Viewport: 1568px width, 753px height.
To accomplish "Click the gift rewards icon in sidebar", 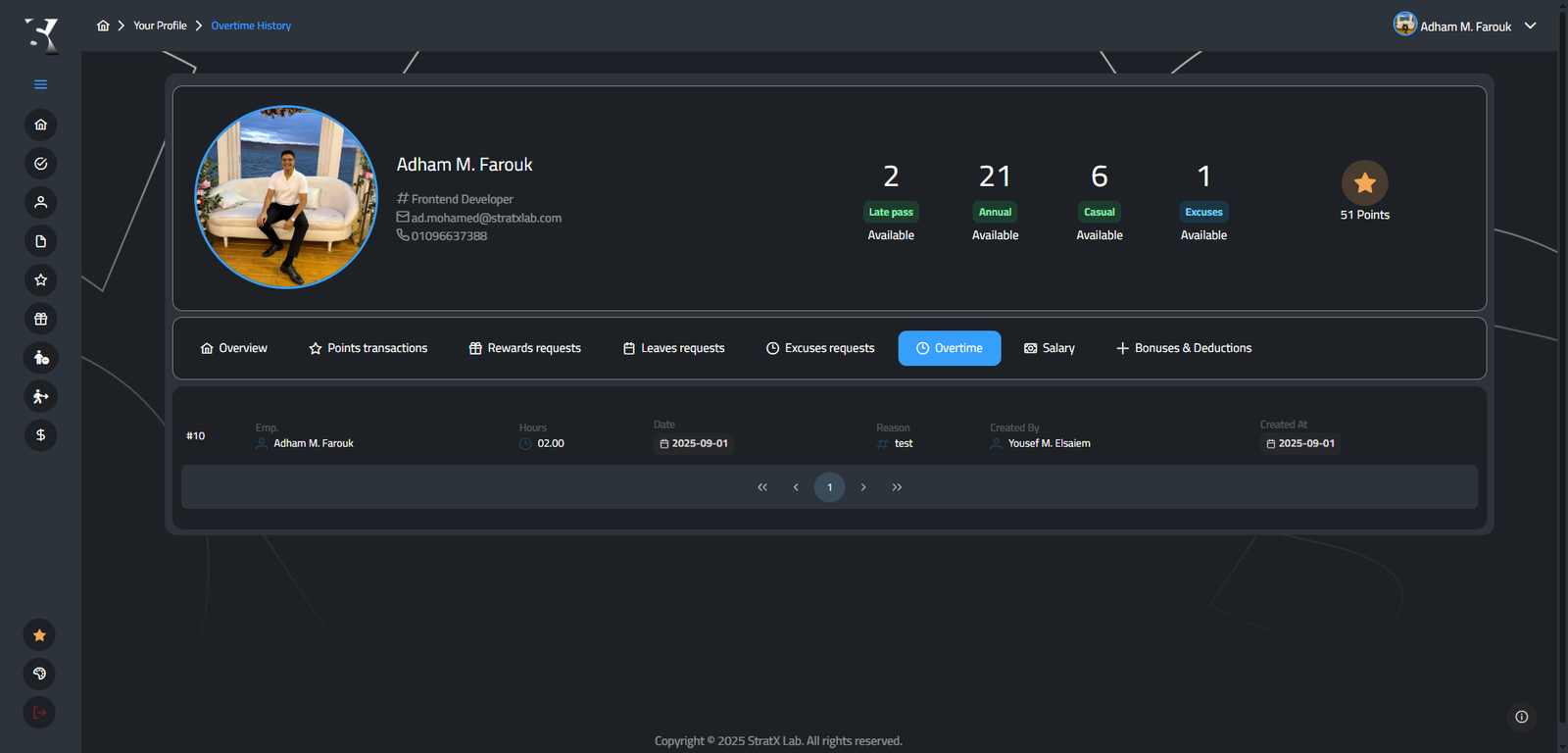I will coord(40,319).
